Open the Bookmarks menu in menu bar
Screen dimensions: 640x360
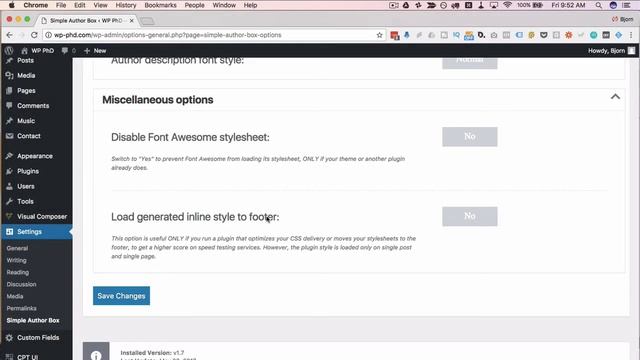pyautogui.click(x=160, y=5)
